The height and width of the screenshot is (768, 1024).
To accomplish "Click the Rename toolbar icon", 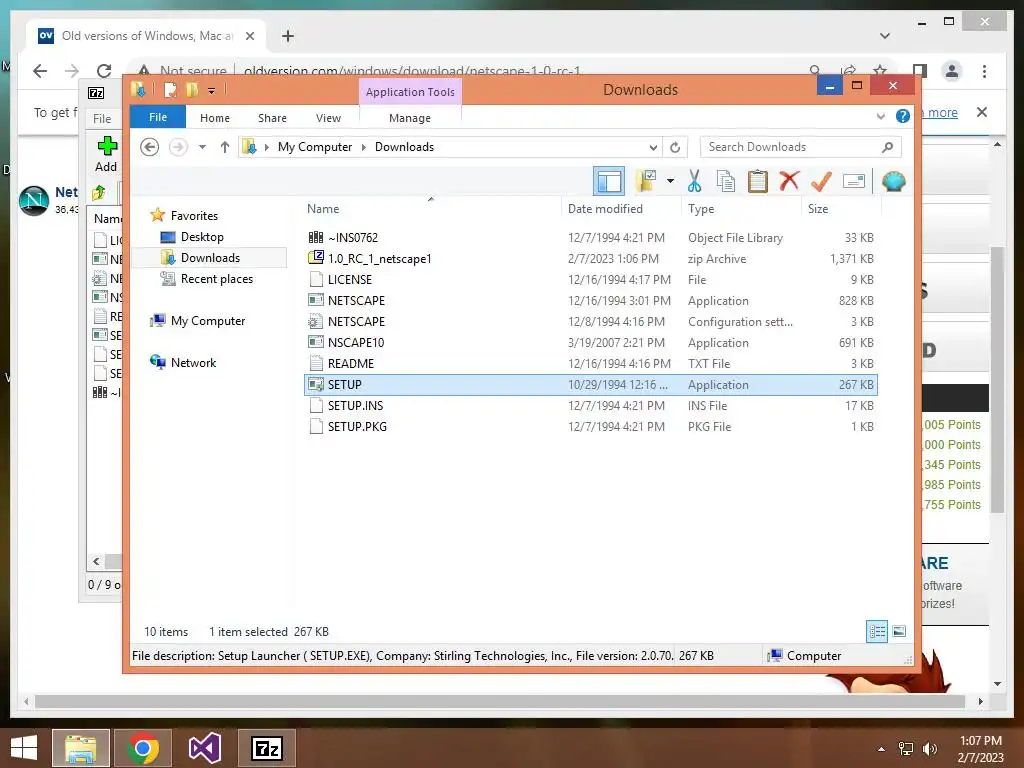I will 854,181.
